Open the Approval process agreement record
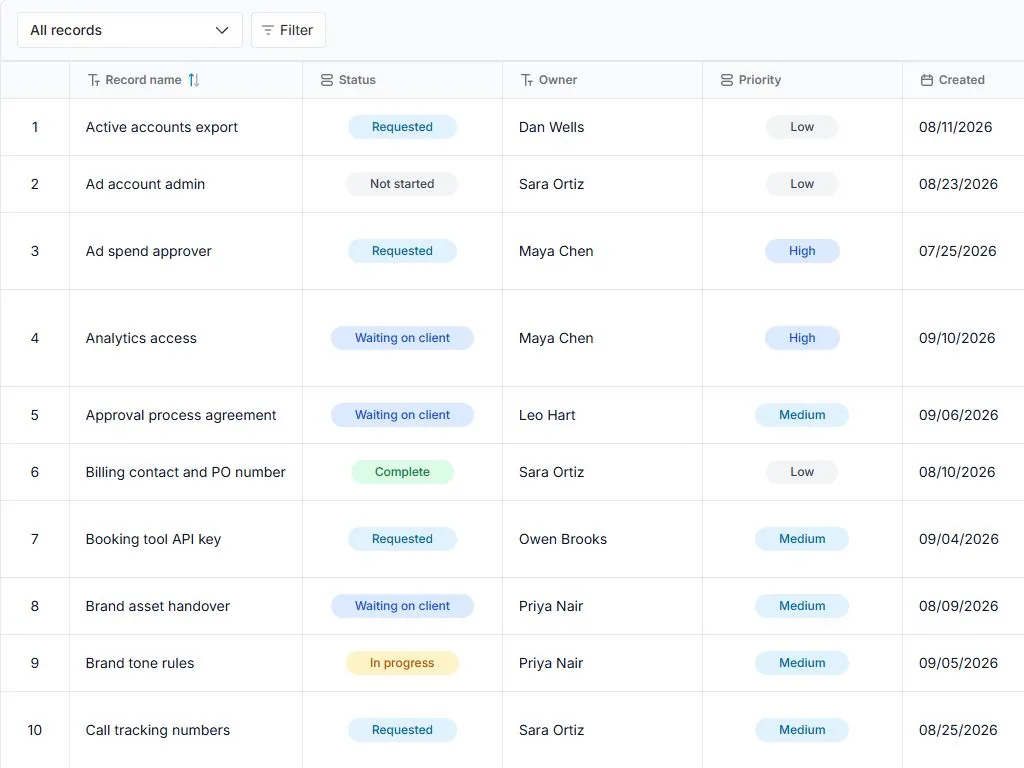 pyautogui.click(x=181, y=415)
